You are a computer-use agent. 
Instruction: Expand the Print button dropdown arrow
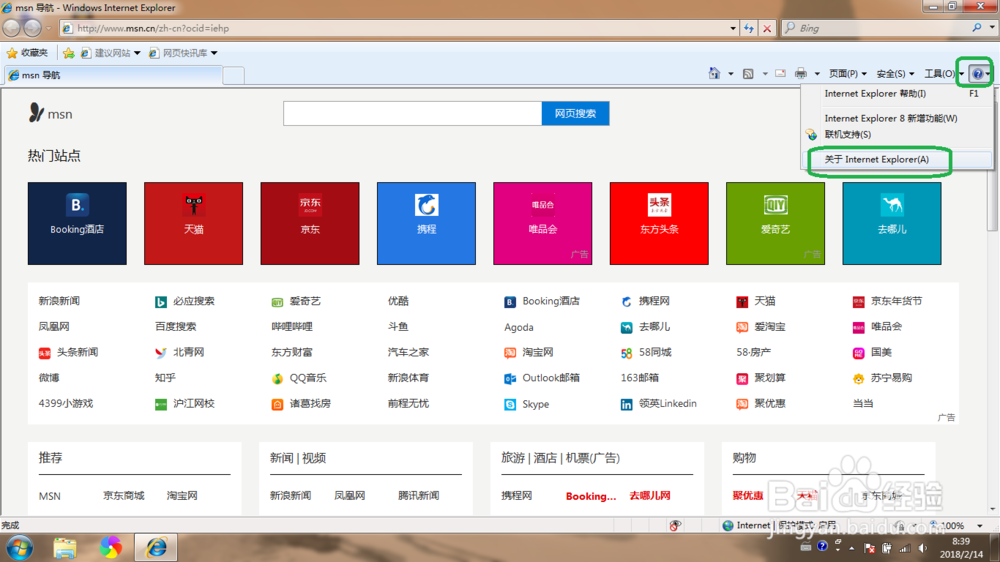point(817,74)
